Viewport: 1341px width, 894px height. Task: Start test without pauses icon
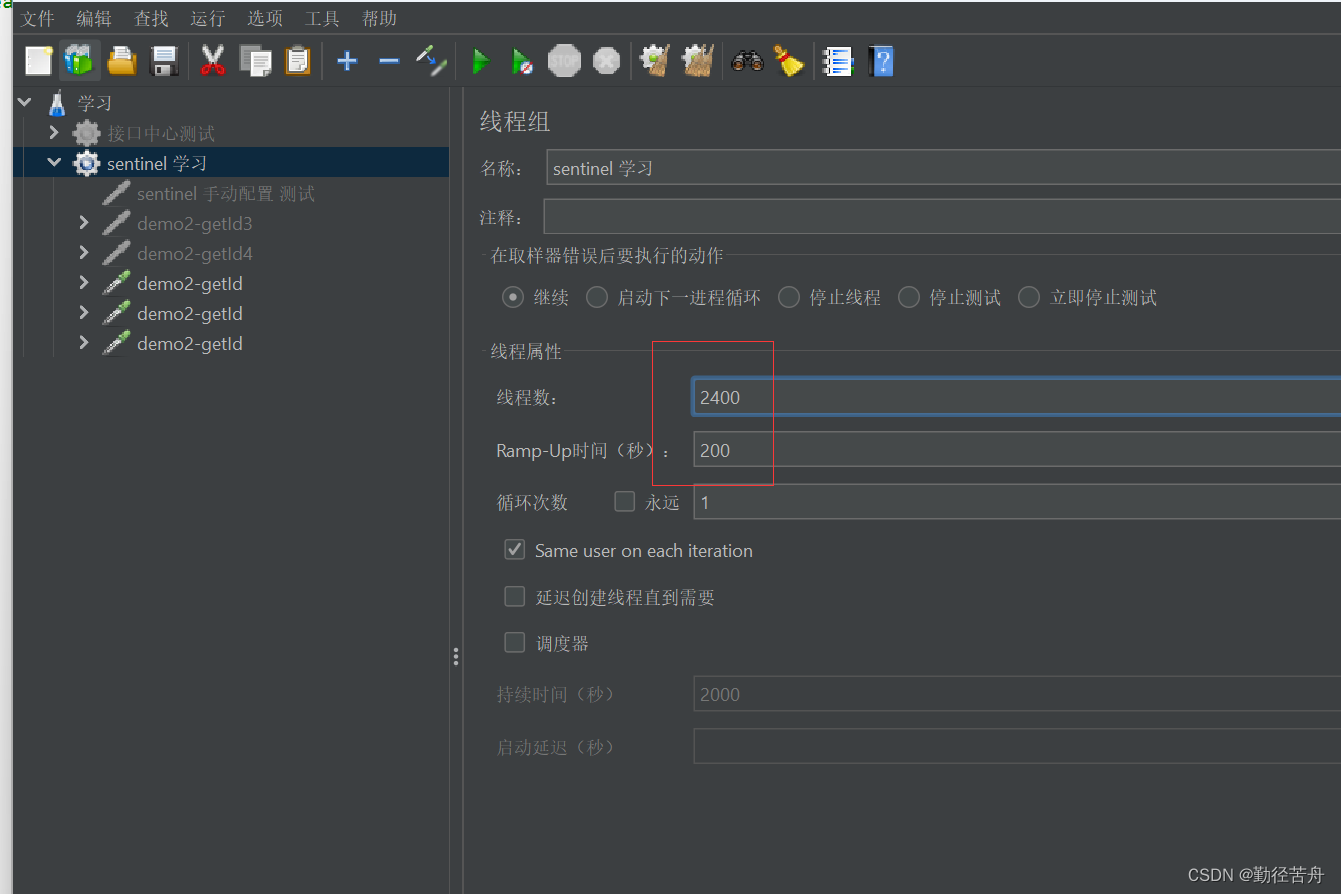522,61
